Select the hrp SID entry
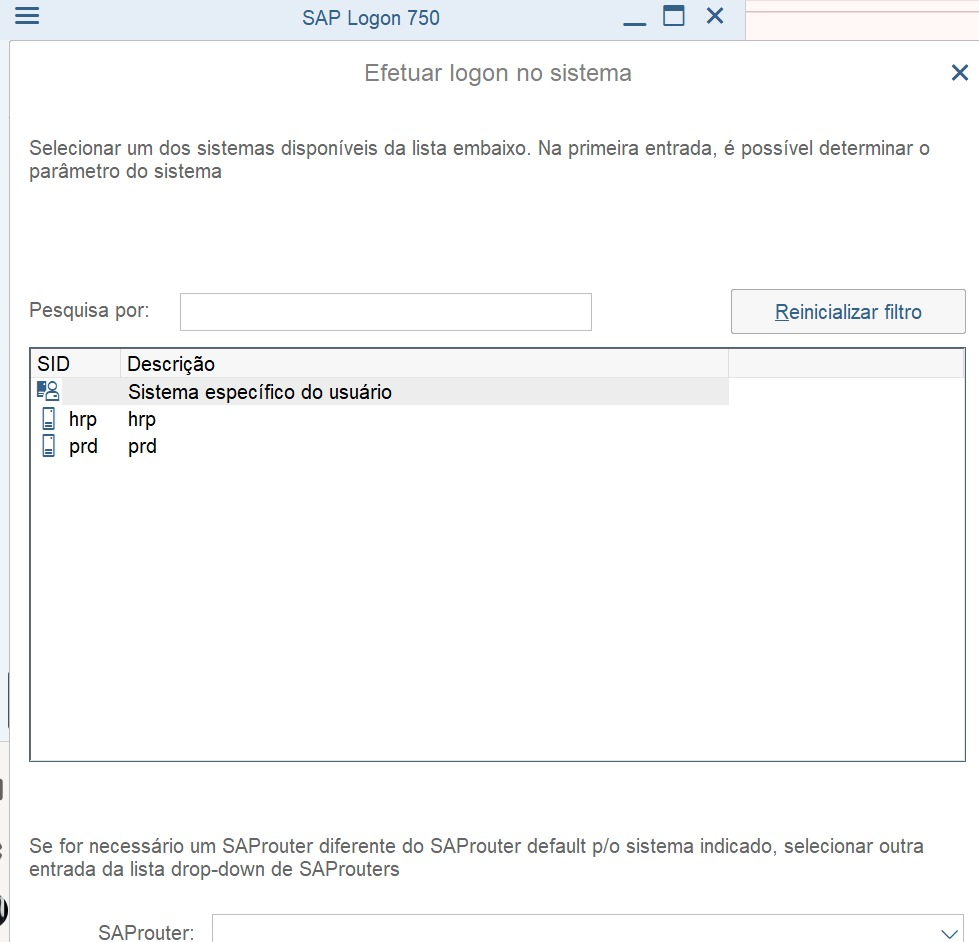Image resolution: width=979 pixels, height=942 pixels. click(82, 419)
